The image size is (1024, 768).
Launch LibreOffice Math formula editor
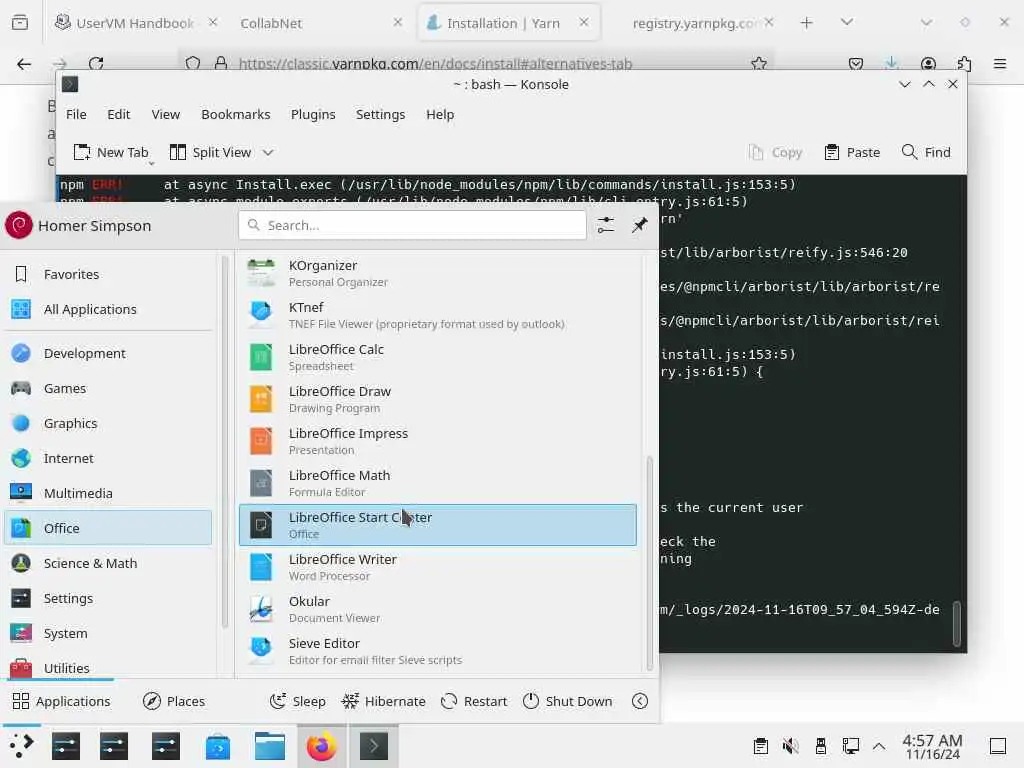[438, 483]
